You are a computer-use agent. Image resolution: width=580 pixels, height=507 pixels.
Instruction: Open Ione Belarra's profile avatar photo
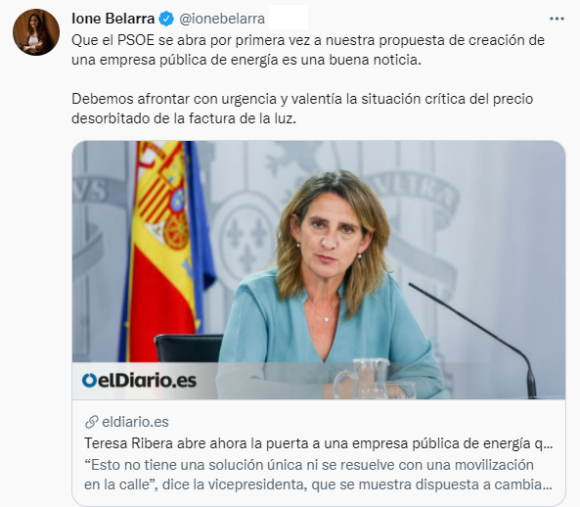pyautogui.click(x=36, y=32)
